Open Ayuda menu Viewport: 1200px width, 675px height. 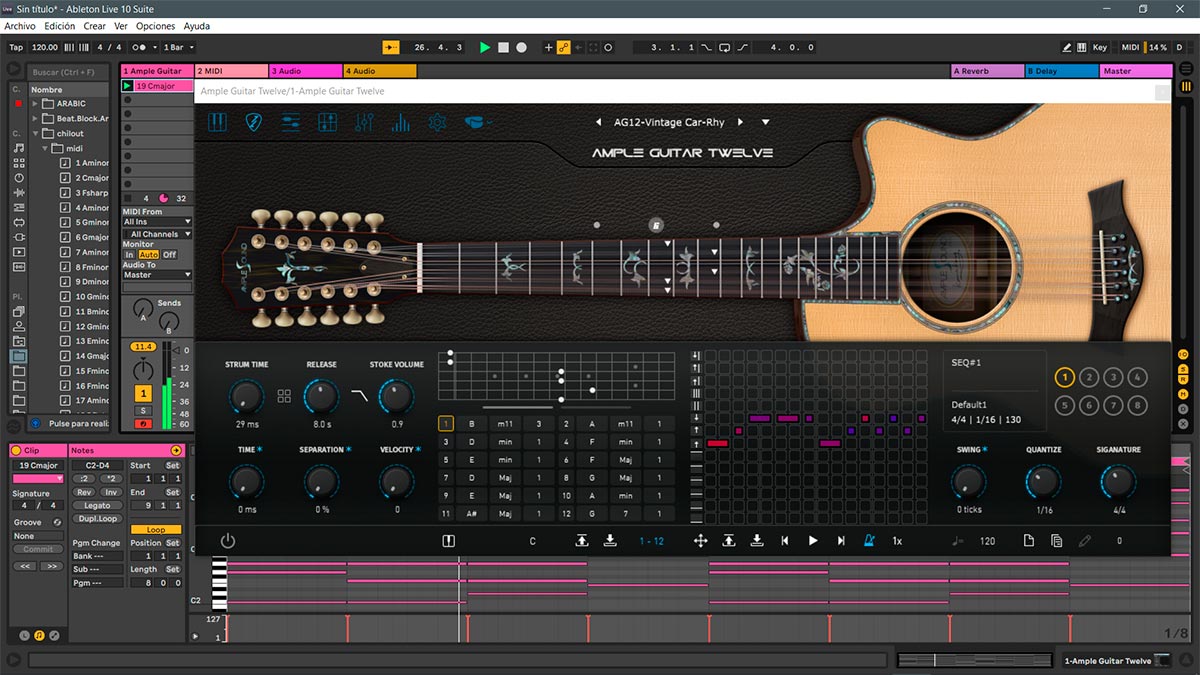tap(197, 26)
